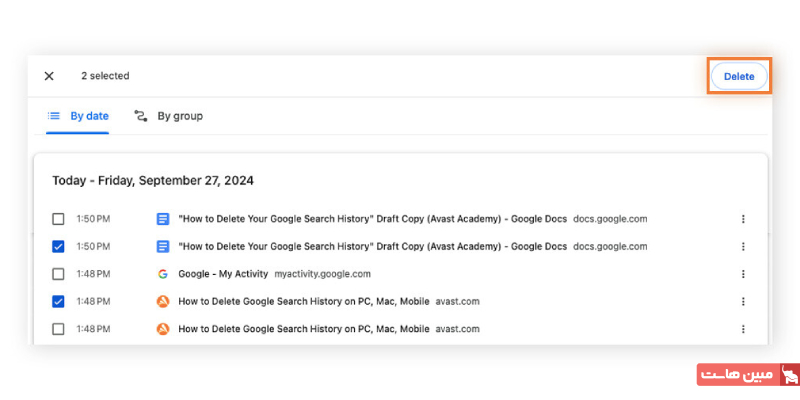
Task: Uncheck the selected 1:48 PM avast.com entry
Action: point(58,301)
